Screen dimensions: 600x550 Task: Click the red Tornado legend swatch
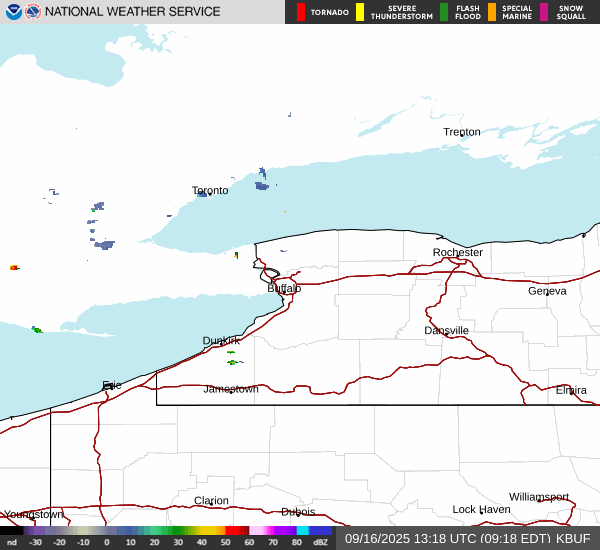click(x=301, y=12)
